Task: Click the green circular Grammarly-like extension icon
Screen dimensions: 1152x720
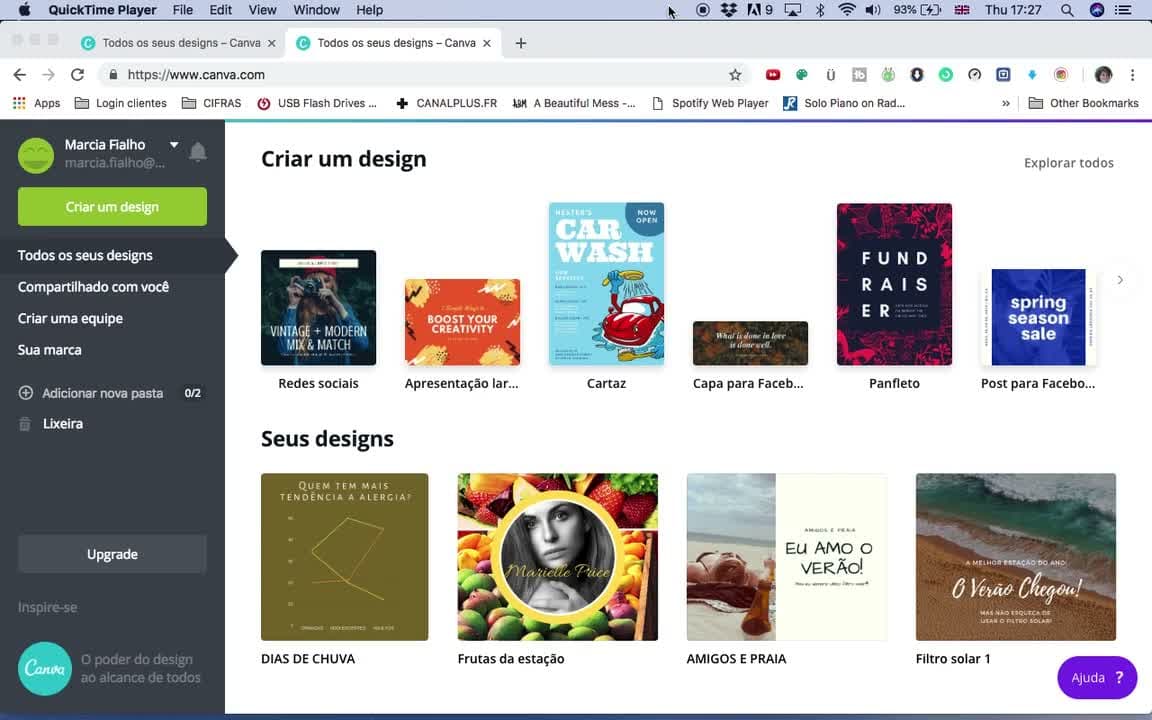Action: coord(946,75)
